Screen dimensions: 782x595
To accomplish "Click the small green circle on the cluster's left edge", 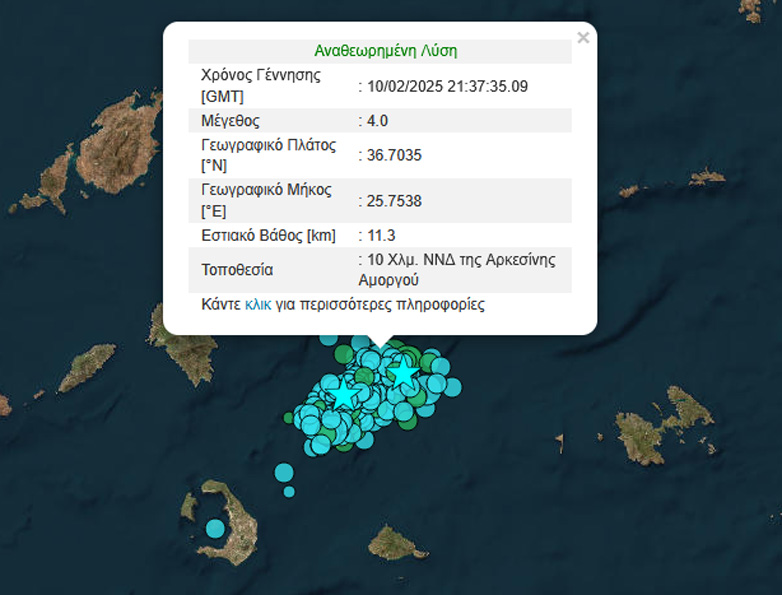I will (x=289, y=418).
